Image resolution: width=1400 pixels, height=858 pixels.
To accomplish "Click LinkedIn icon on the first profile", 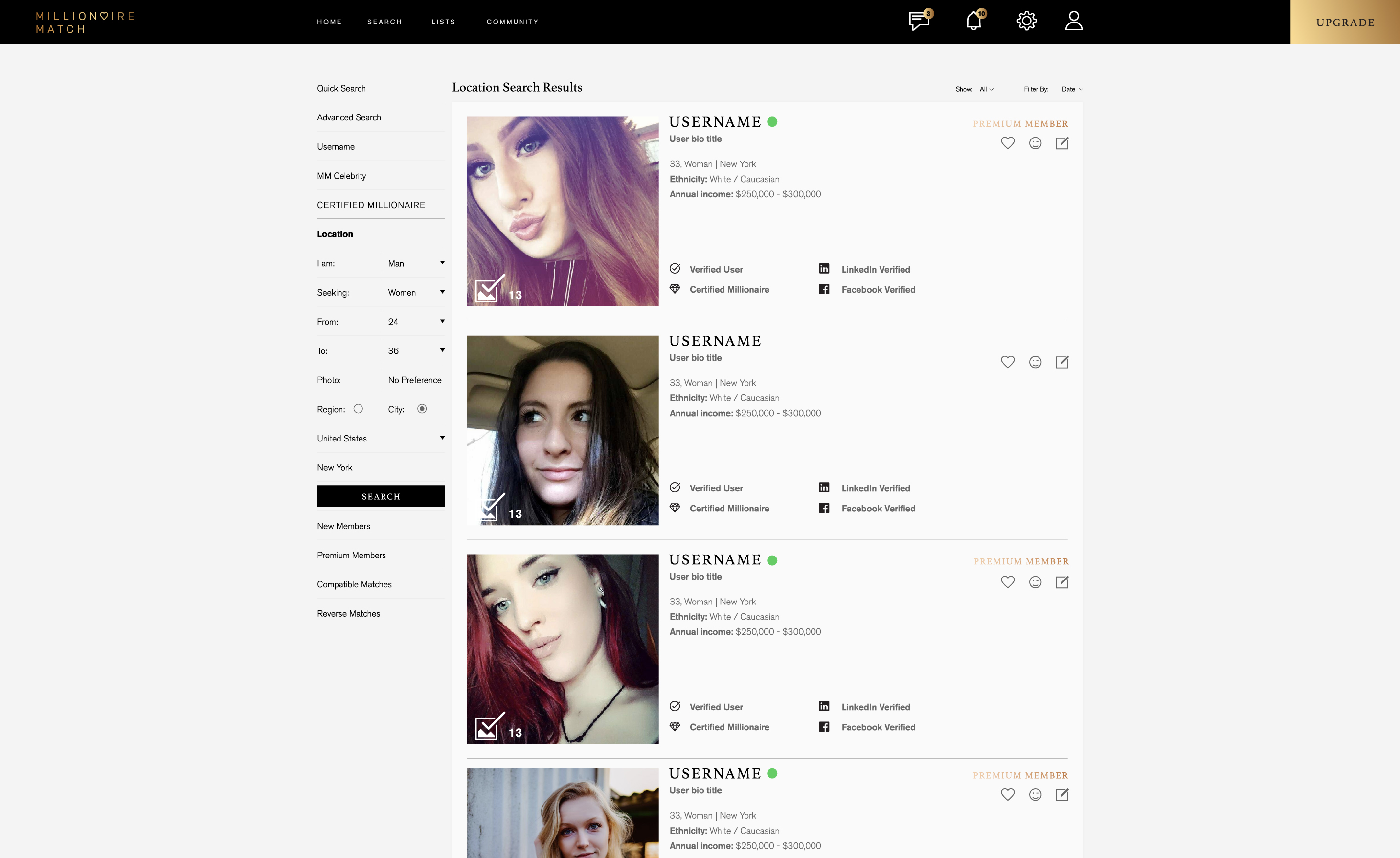I will pos(824,268).
